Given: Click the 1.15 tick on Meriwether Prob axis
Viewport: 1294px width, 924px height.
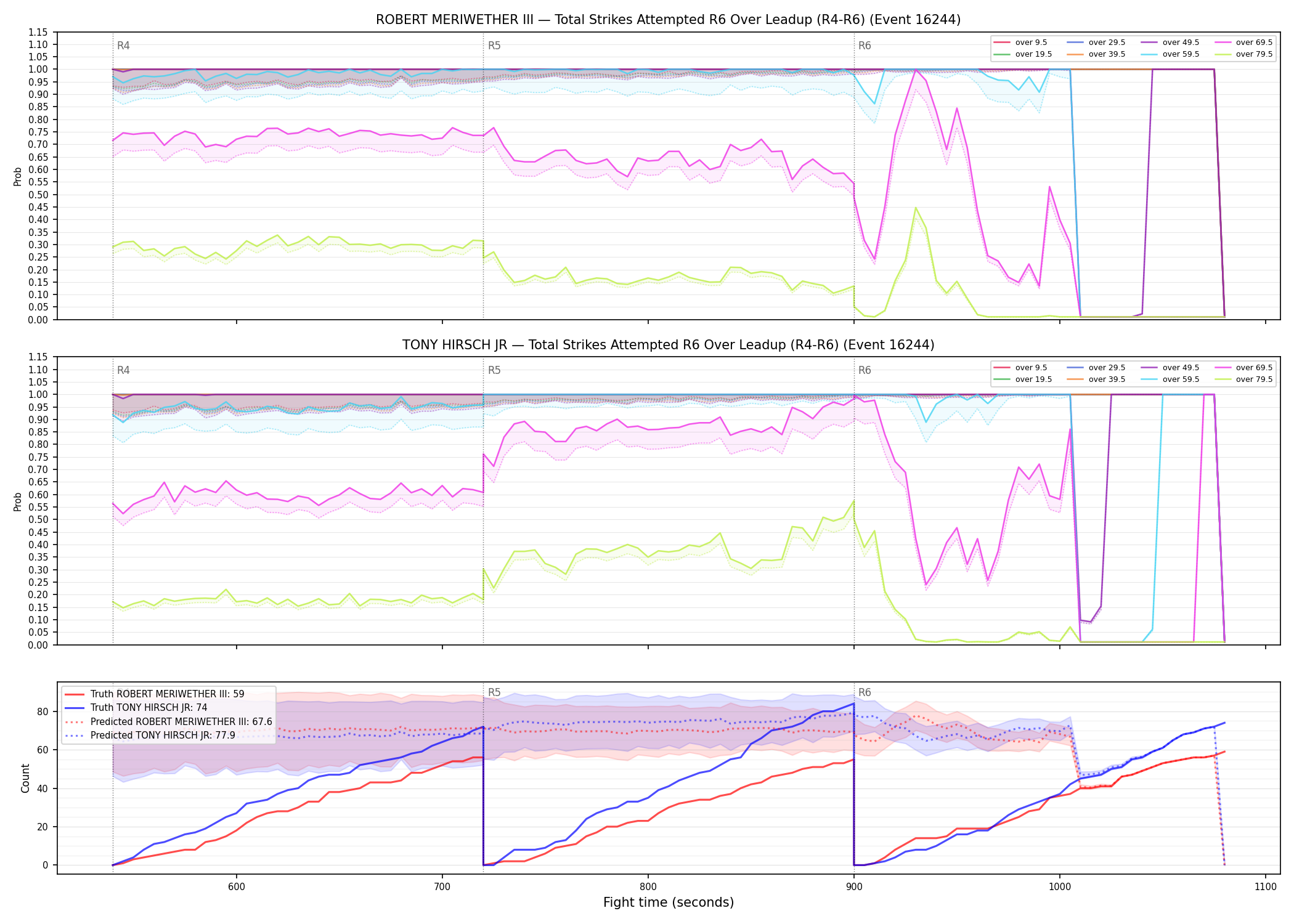Looking at the screenshot, I should point(38,32).
